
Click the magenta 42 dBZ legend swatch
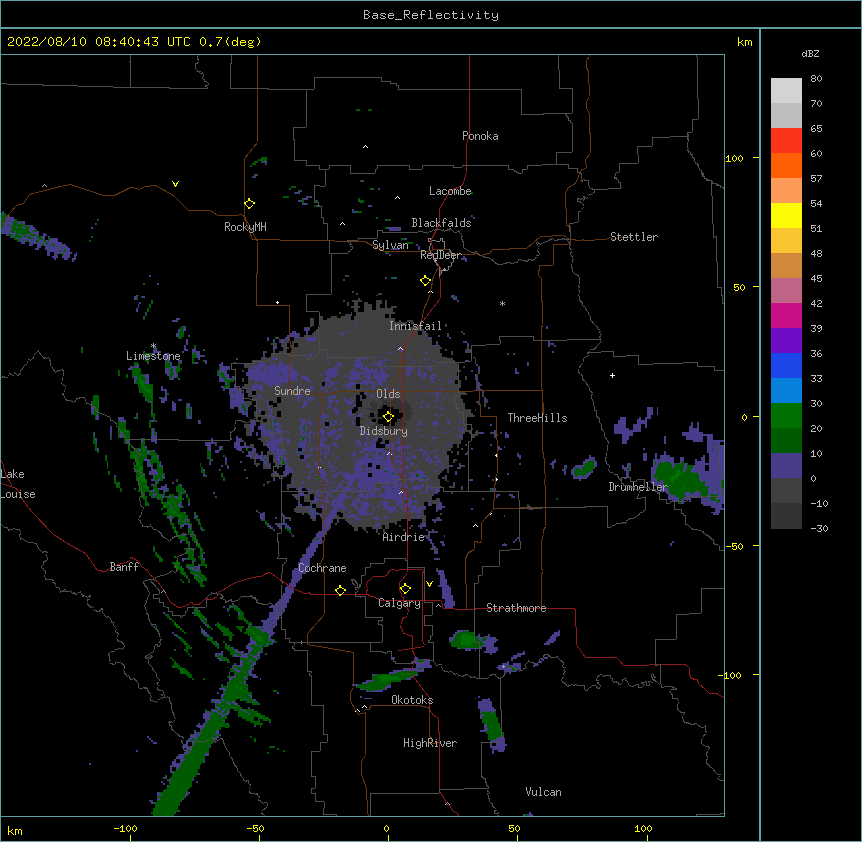[786, 316]
